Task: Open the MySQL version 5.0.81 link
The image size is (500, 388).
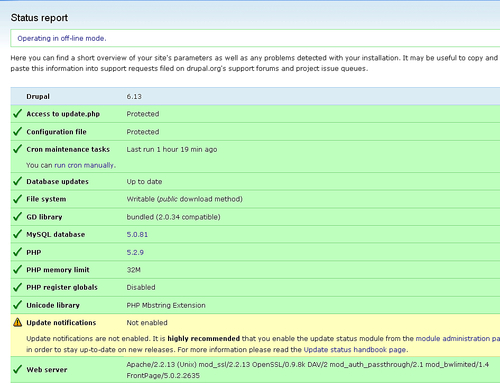Action: coord(137,235)
